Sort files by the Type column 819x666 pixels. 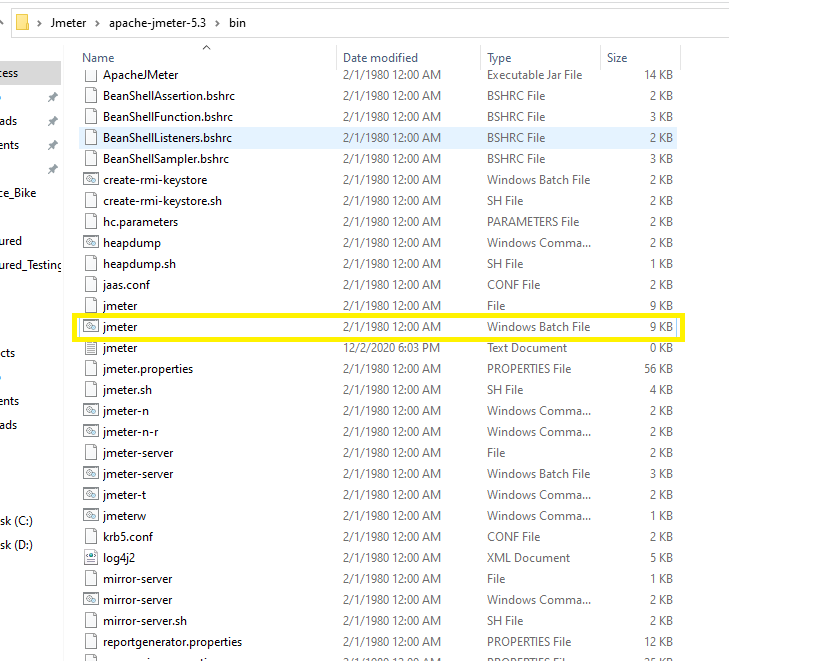tap(499, 57)
